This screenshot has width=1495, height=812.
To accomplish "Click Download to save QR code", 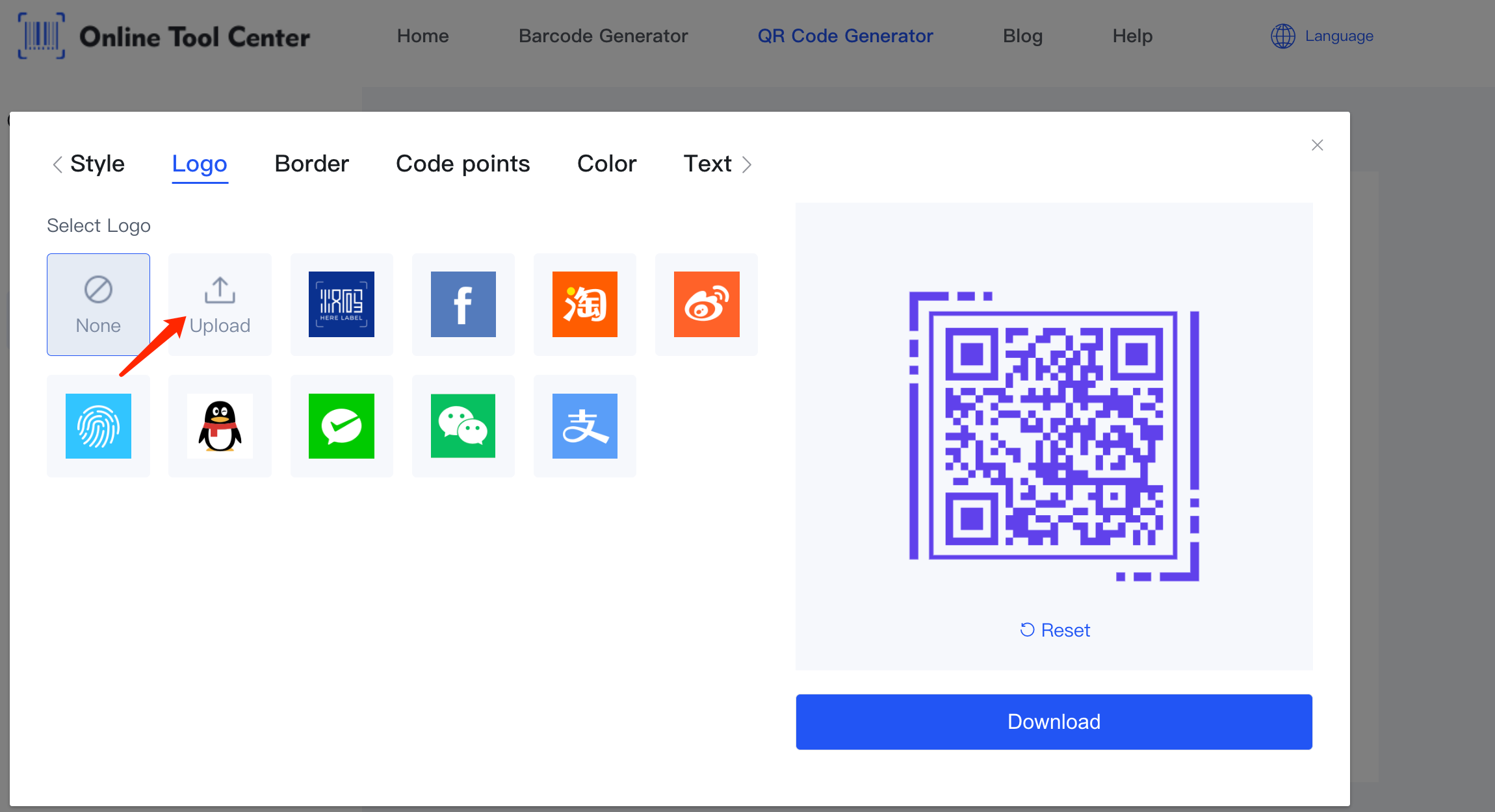I will tap(1054, 722).
